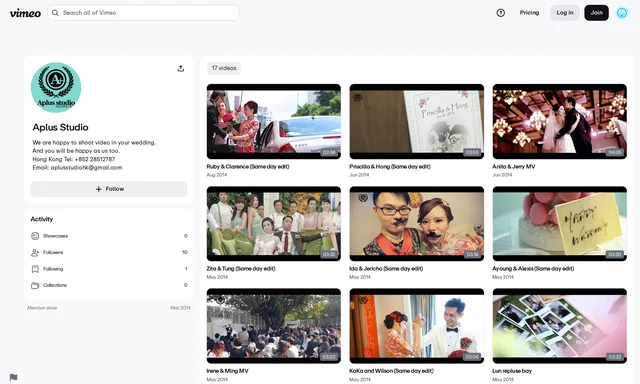
Task: Click title KaKa and Wilson (Same day edit)
Action: coord(391,371)
